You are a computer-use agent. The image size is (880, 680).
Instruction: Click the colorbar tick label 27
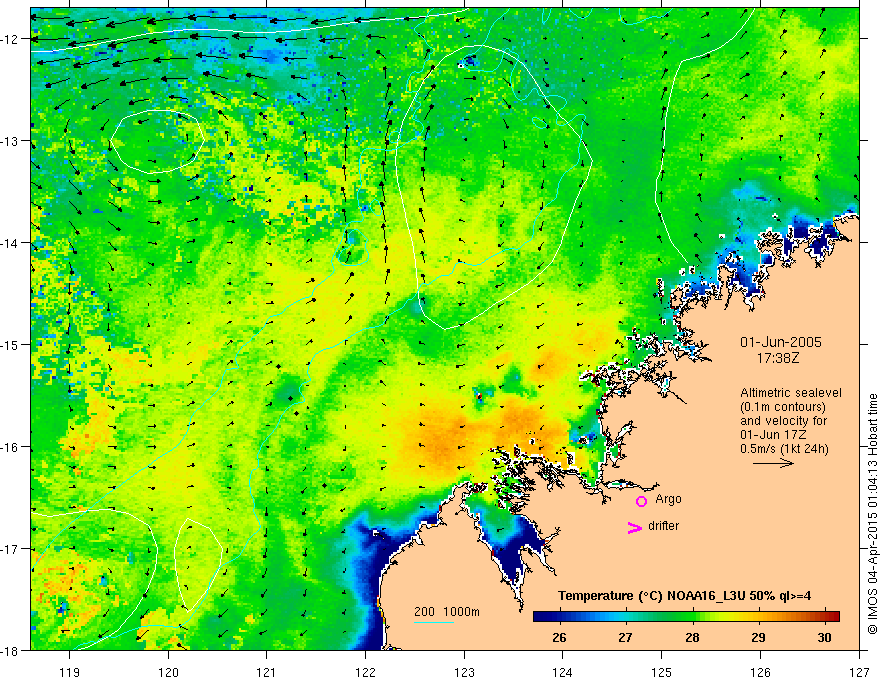point(625,638)
